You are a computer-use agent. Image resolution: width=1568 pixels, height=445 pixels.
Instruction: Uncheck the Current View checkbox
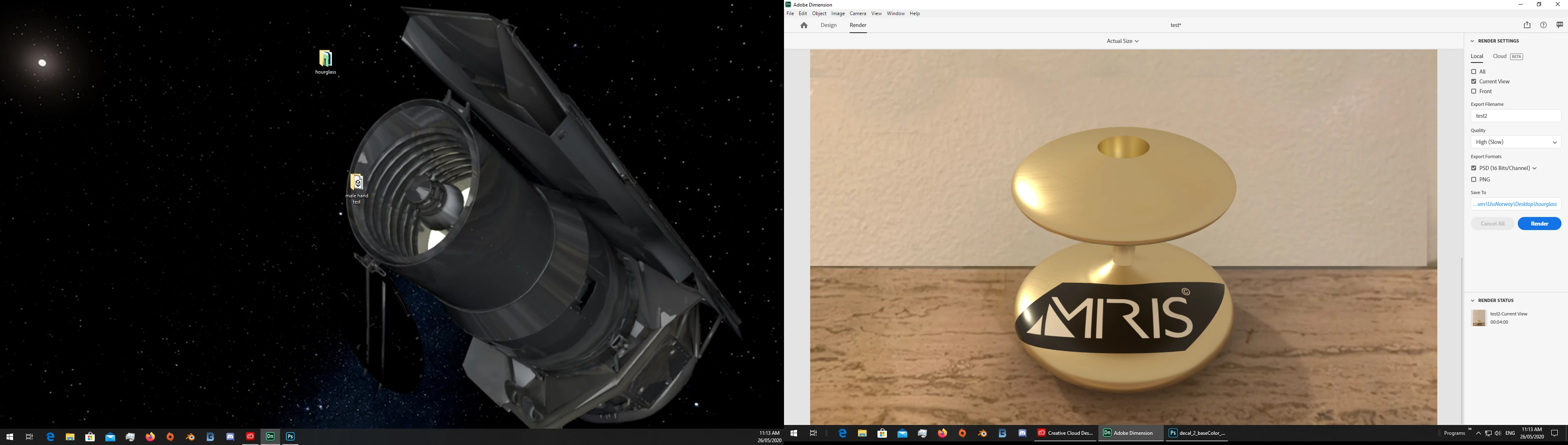[x=1474, y=82]
